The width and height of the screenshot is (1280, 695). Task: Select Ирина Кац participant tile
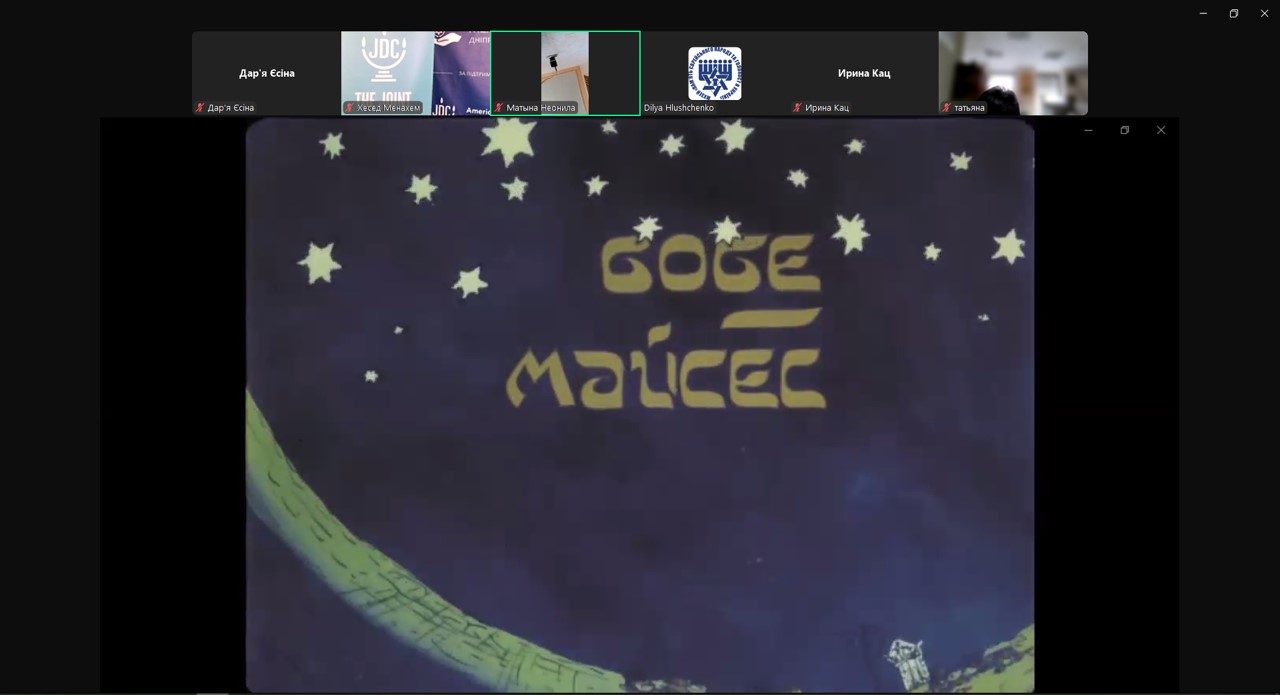coord(864,73)
